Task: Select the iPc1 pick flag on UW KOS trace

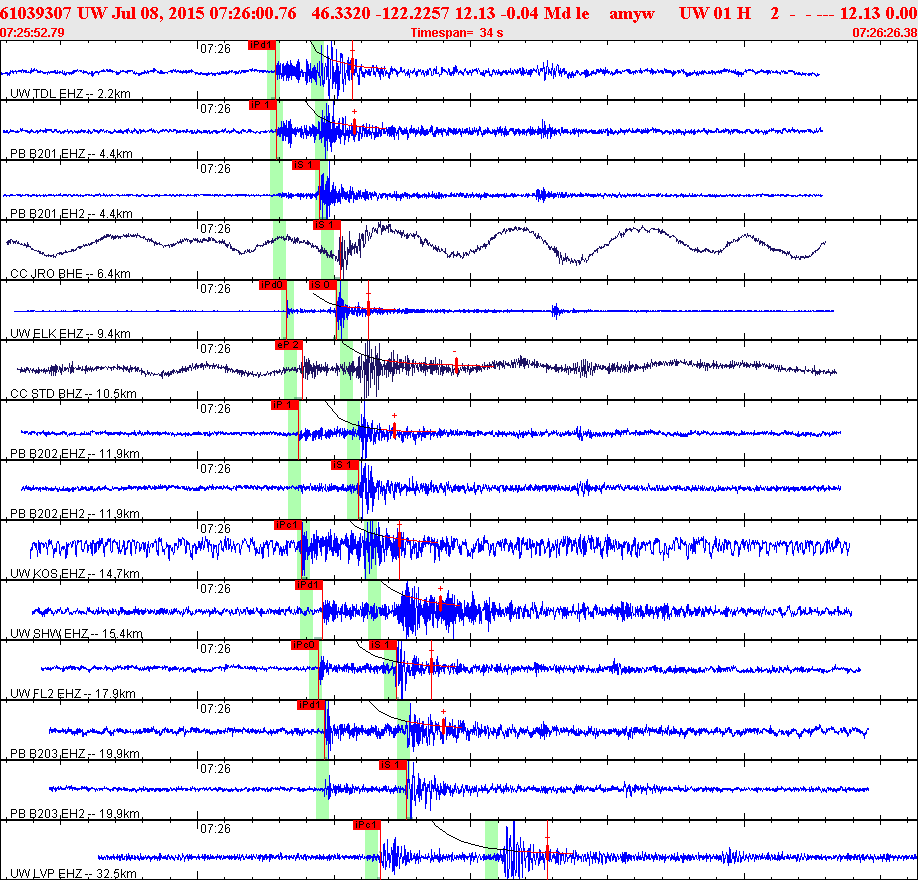Action: point(288,525)
